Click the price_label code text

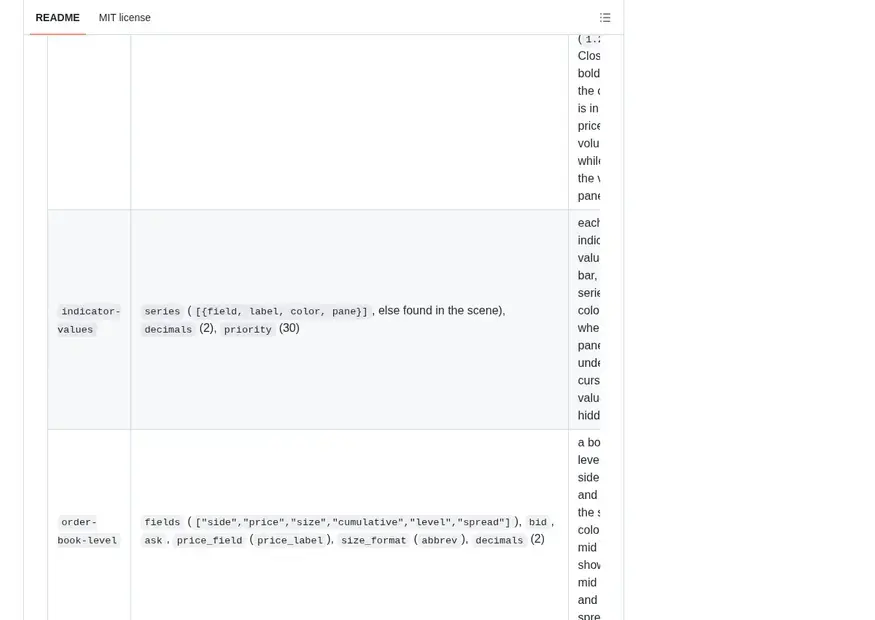(x=290, y=540)
